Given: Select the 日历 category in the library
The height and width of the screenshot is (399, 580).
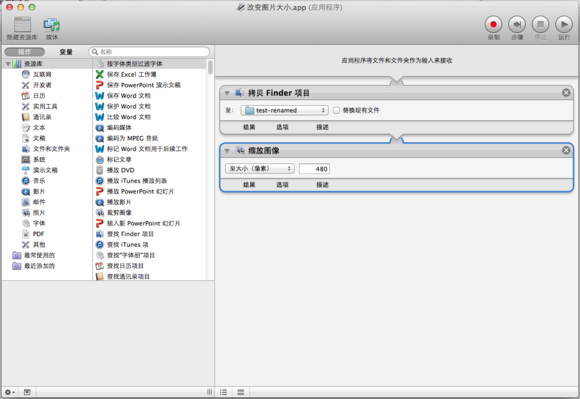Looking at the screenshot, I should pos(39,96).
